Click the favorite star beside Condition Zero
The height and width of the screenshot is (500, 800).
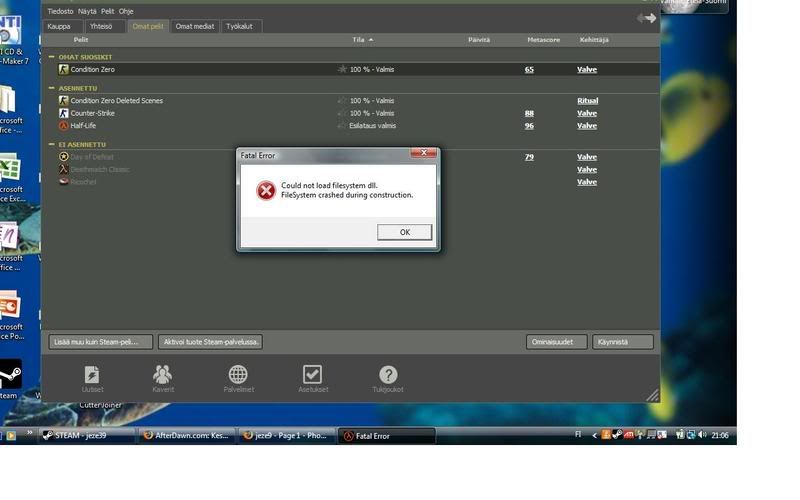(342, 70)
